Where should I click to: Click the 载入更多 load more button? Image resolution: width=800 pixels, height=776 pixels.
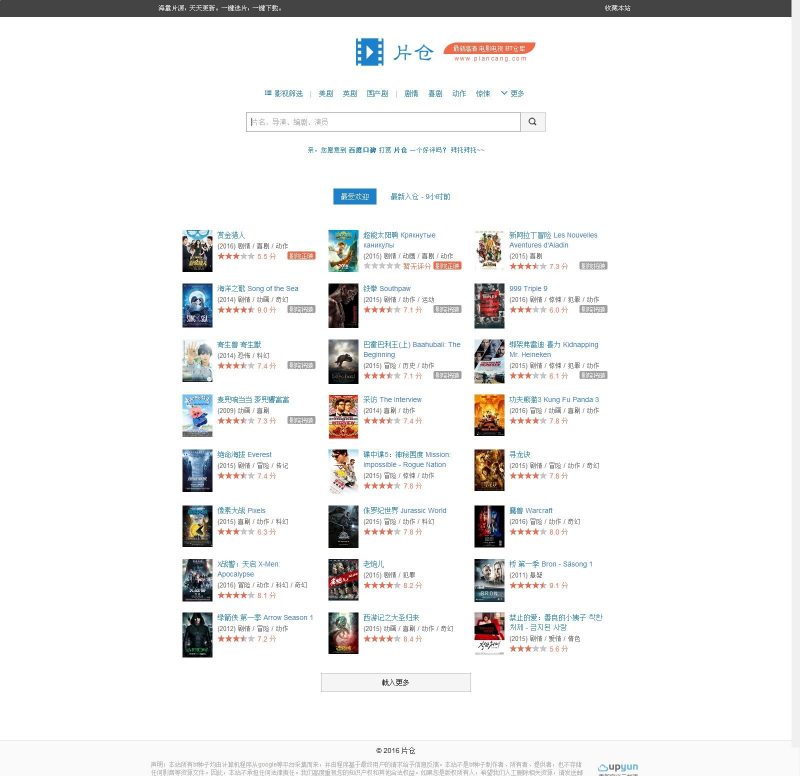pos(396,682)
